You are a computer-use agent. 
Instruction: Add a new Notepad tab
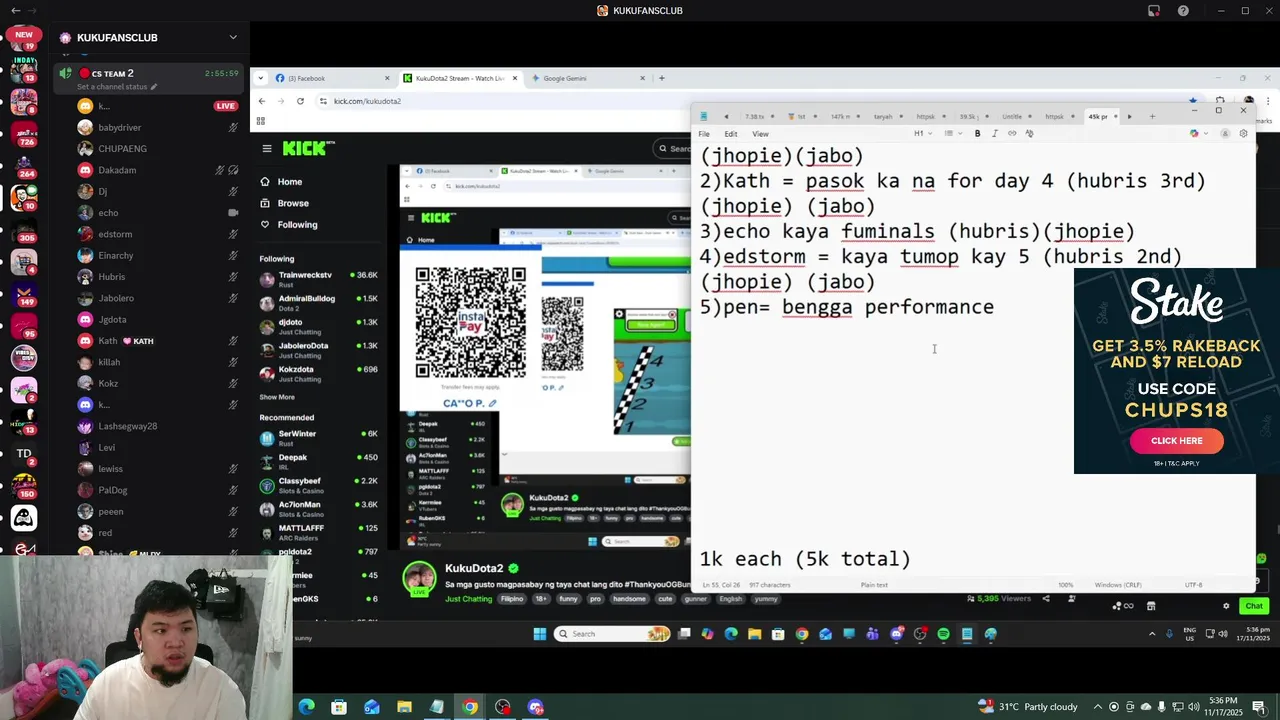point(1152,116)
